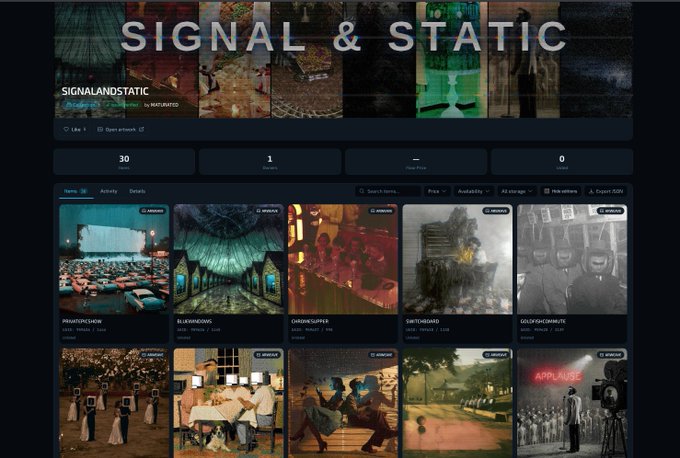Click the external link icon after Open artwork

tap(141, 129)
